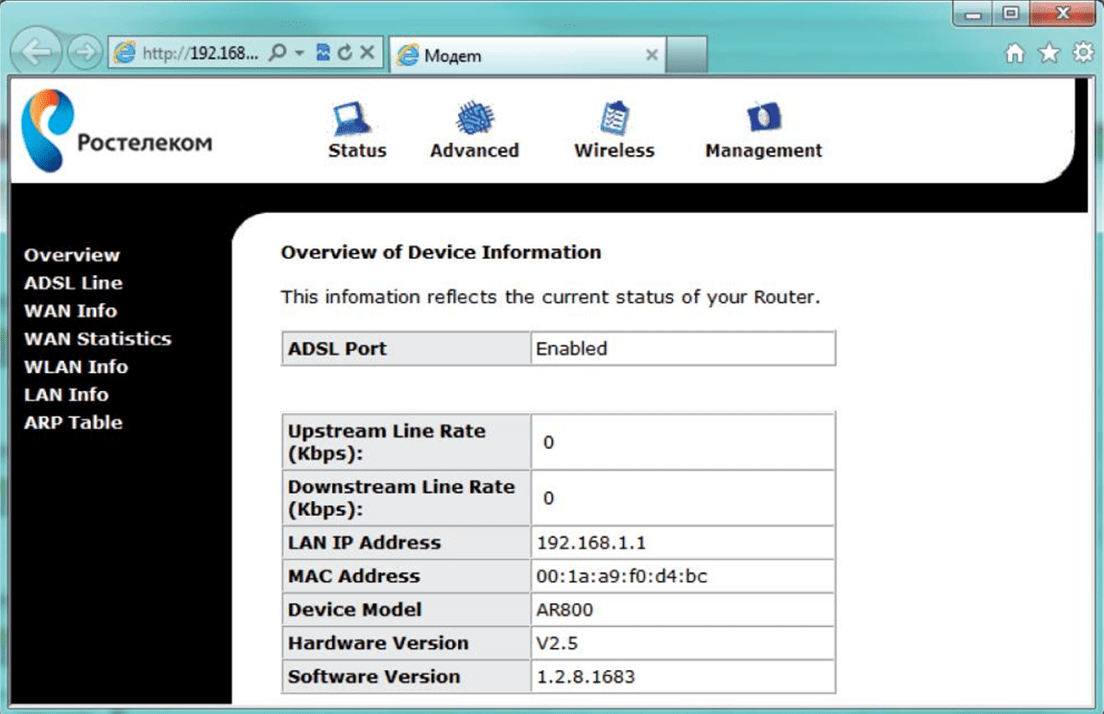The height and width of the screenshot is (714, 1104).
Task: Open browser Tools gear icon
Action: [1083, 52]
